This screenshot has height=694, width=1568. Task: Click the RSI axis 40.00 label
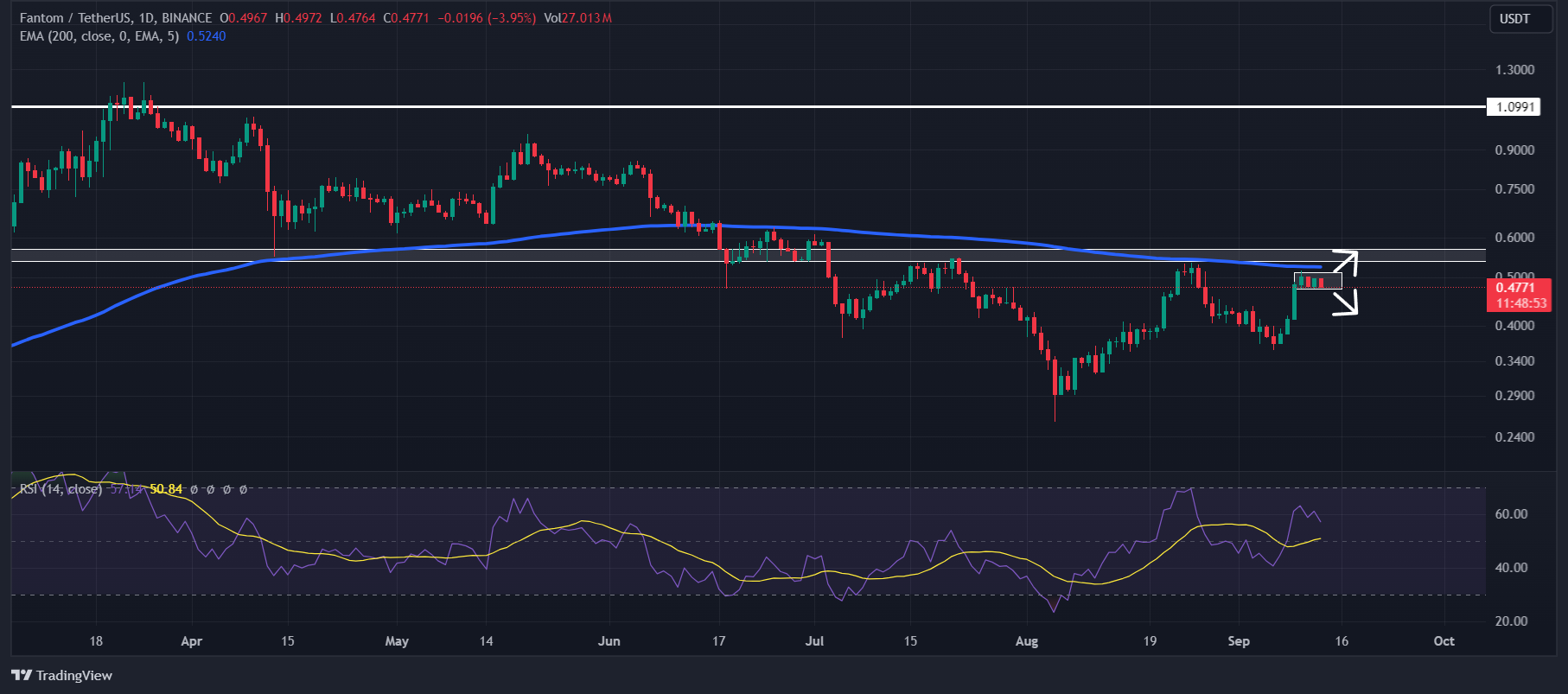[1511, 568]
